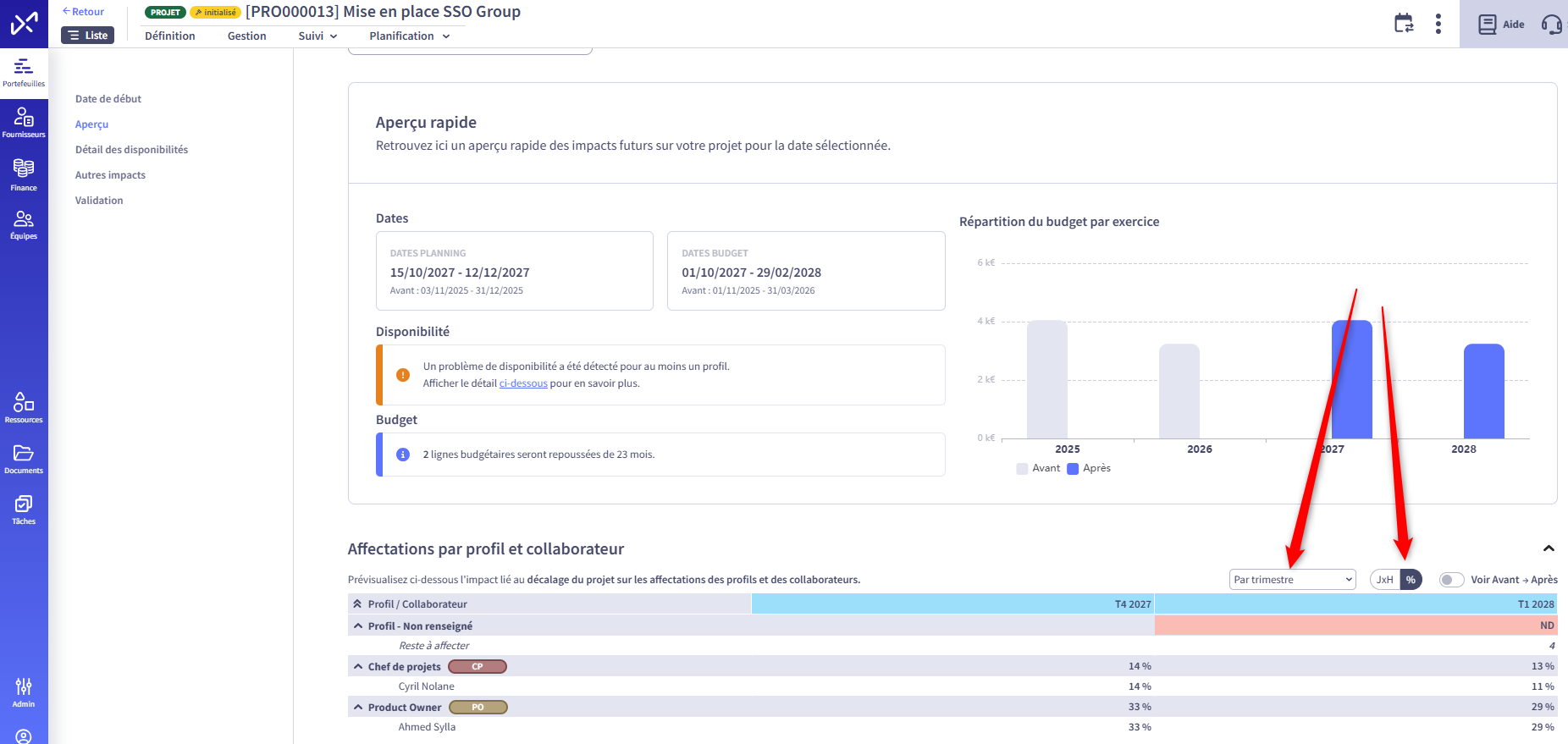Open the Portefeuilles sidebar icon

[x=24, y=72]
